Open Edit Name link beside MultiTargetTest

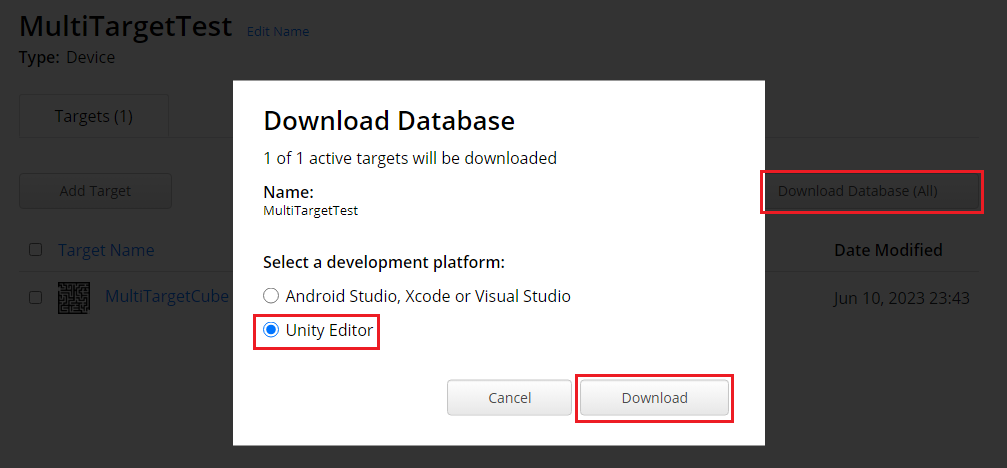click(277, 31)
